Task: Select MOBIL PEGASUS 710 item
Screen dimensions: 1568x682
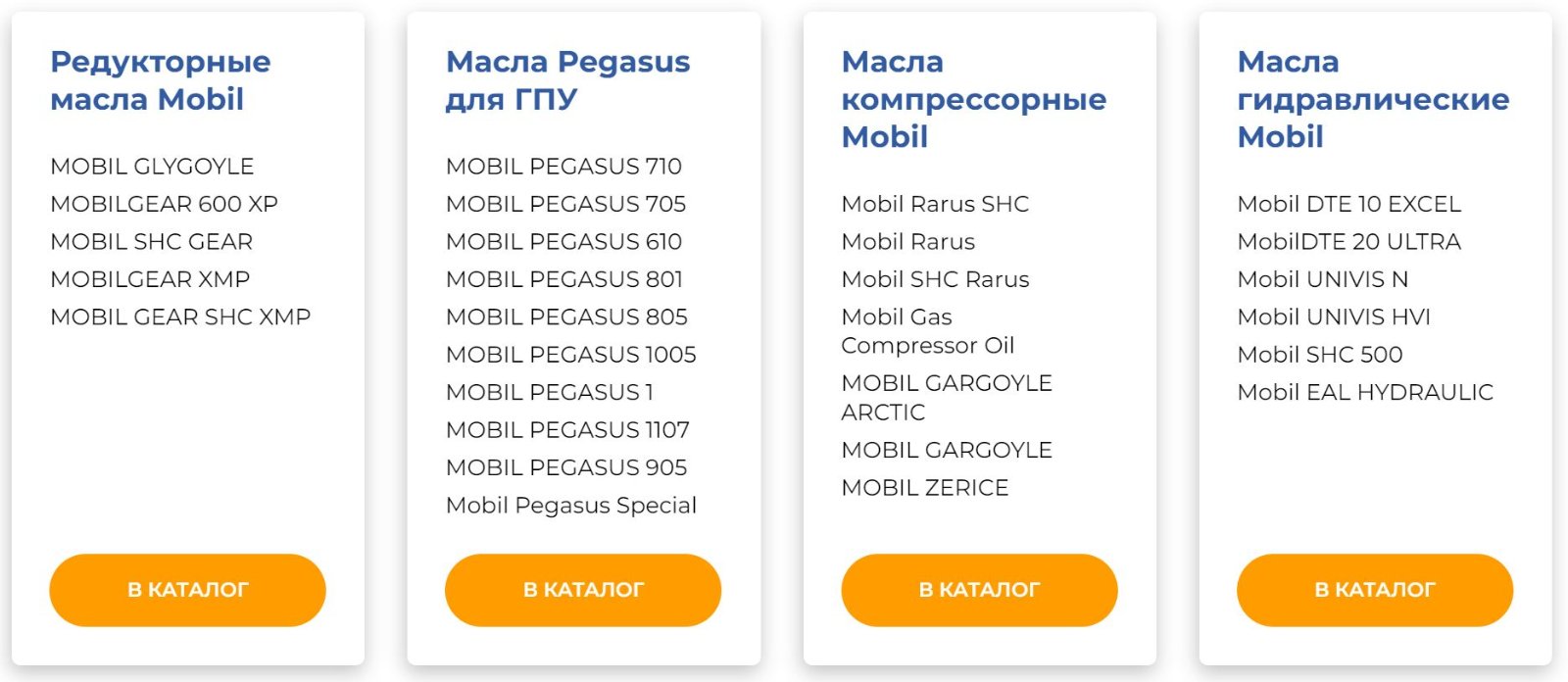Action: tap(563, 167)
